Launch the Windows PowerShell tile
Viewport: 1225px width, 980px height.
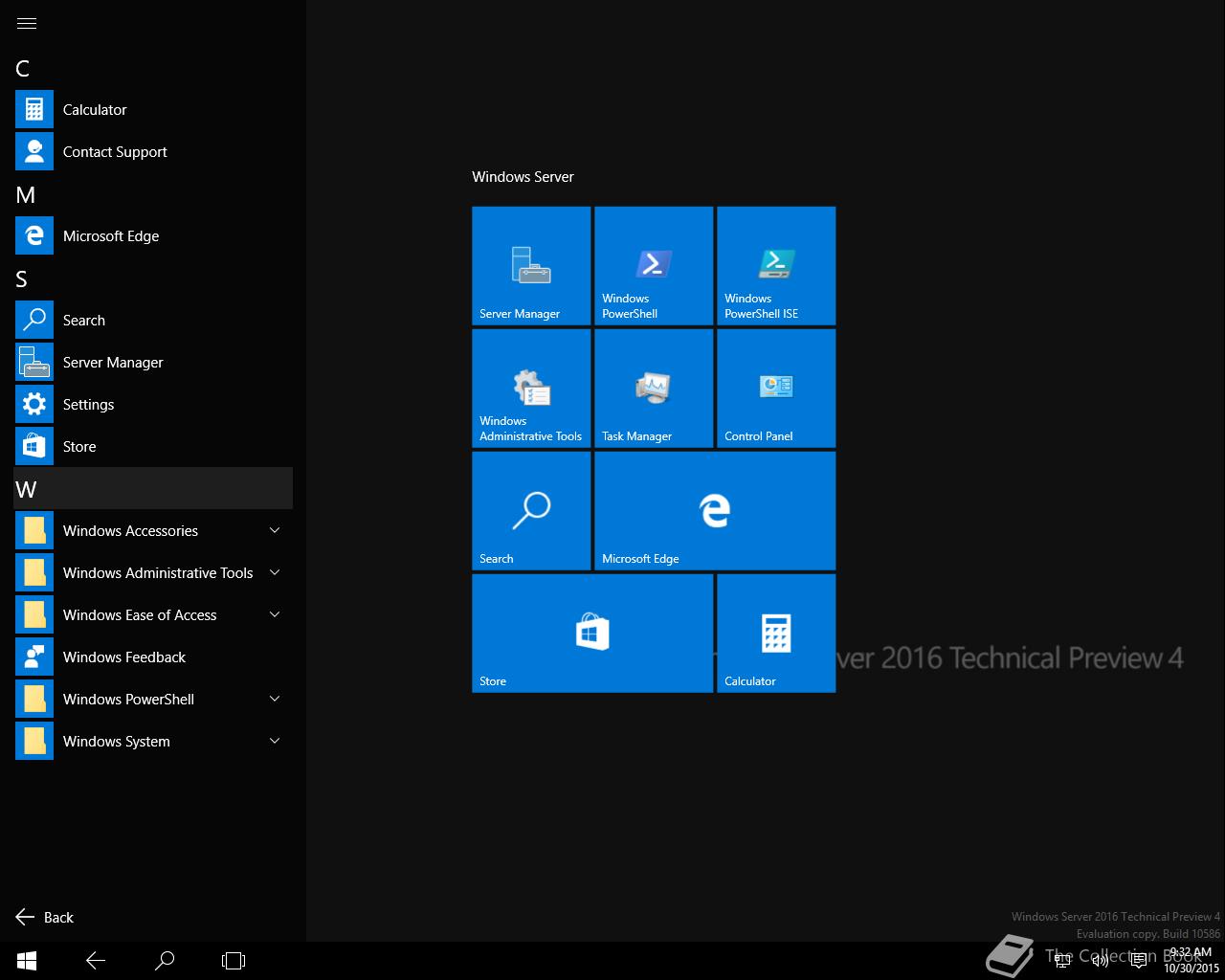(654, 266)
